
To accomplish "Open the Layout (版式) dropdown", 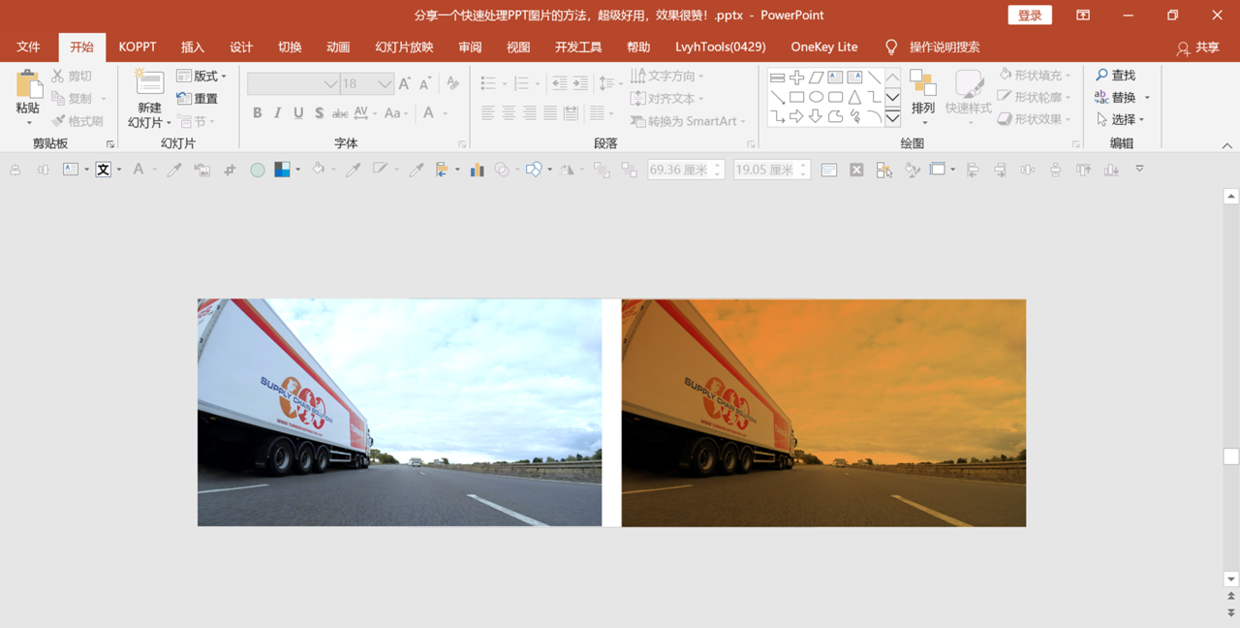I will point(202,76).
